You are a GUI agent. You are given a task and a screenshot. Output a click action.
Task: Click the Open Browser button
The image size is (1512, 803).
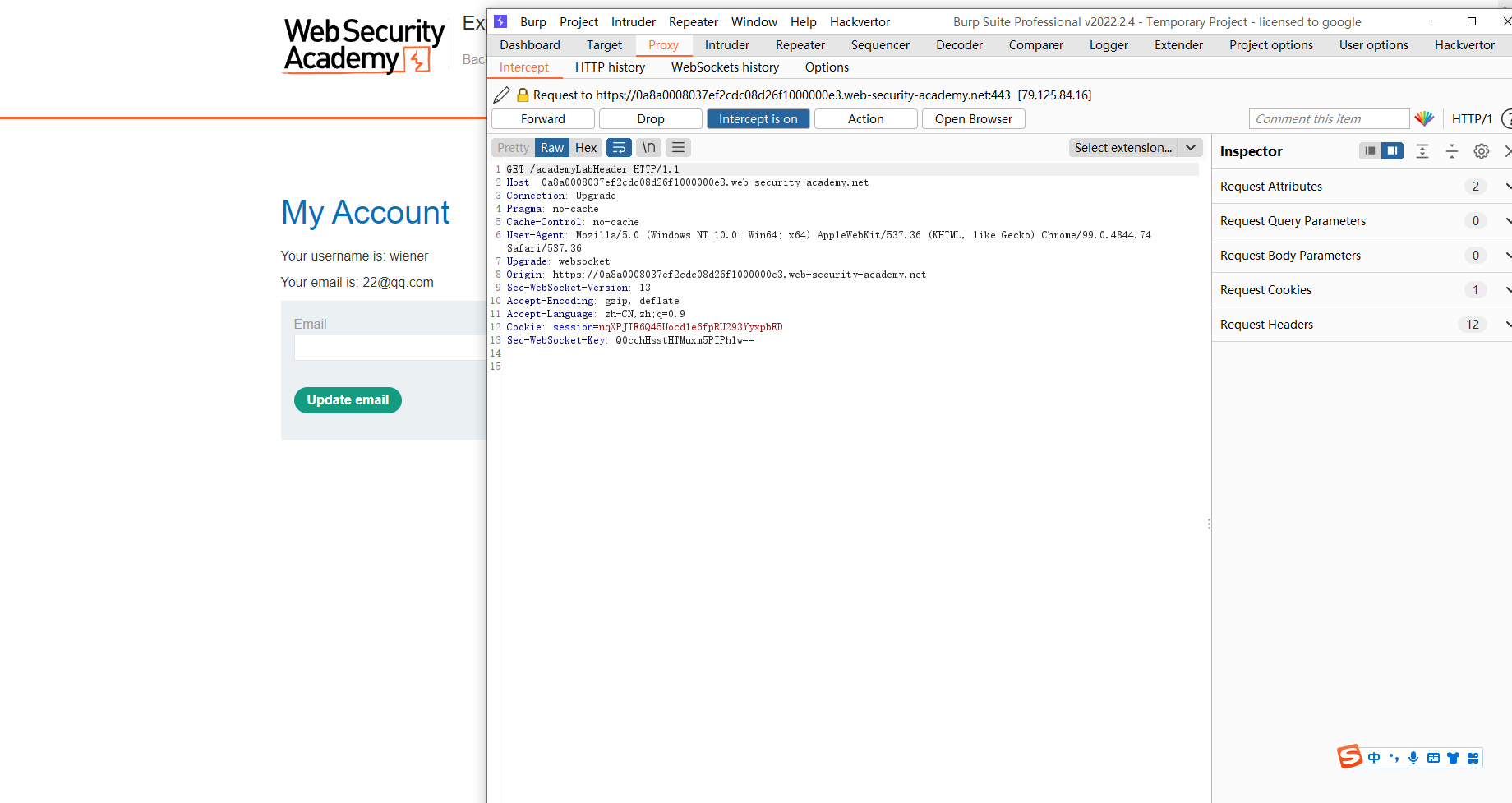974,119
